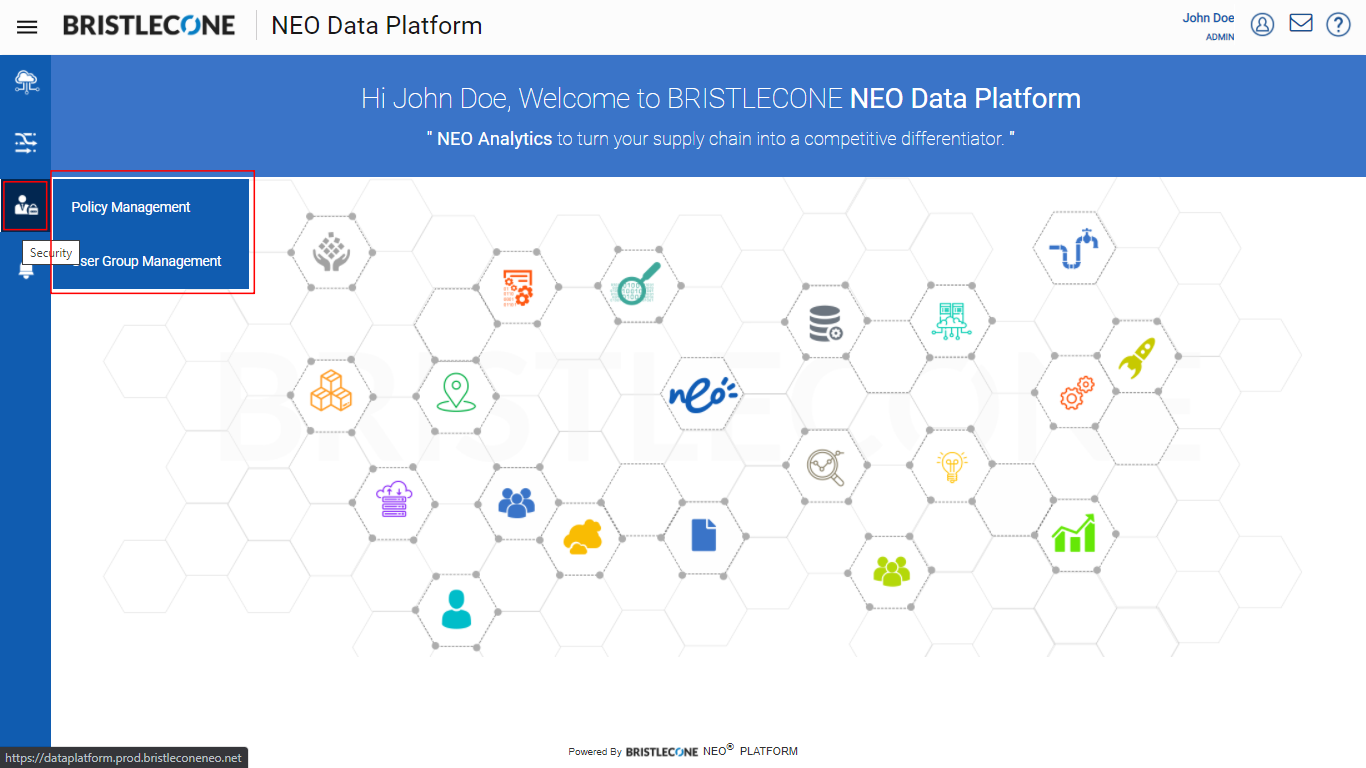Open the user profile icon
Image resolution: width=1366 pixels, height=768 pixels.
point(1263,25)
